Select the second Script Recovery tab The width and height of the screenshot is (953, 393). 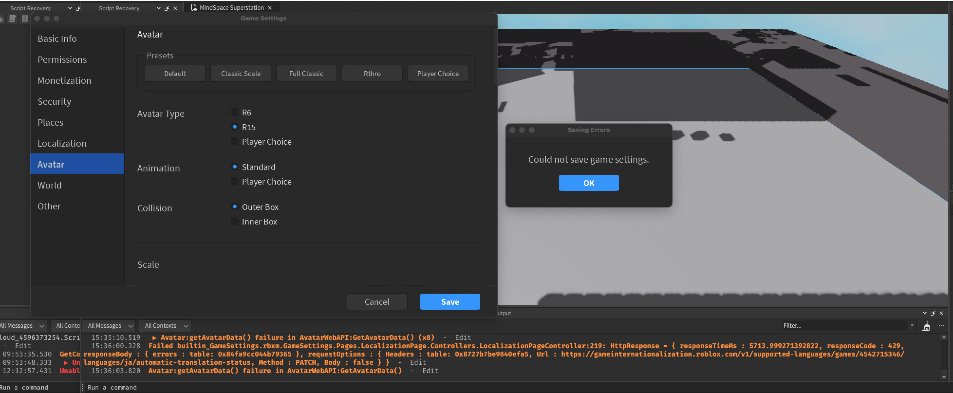[119, 9]
